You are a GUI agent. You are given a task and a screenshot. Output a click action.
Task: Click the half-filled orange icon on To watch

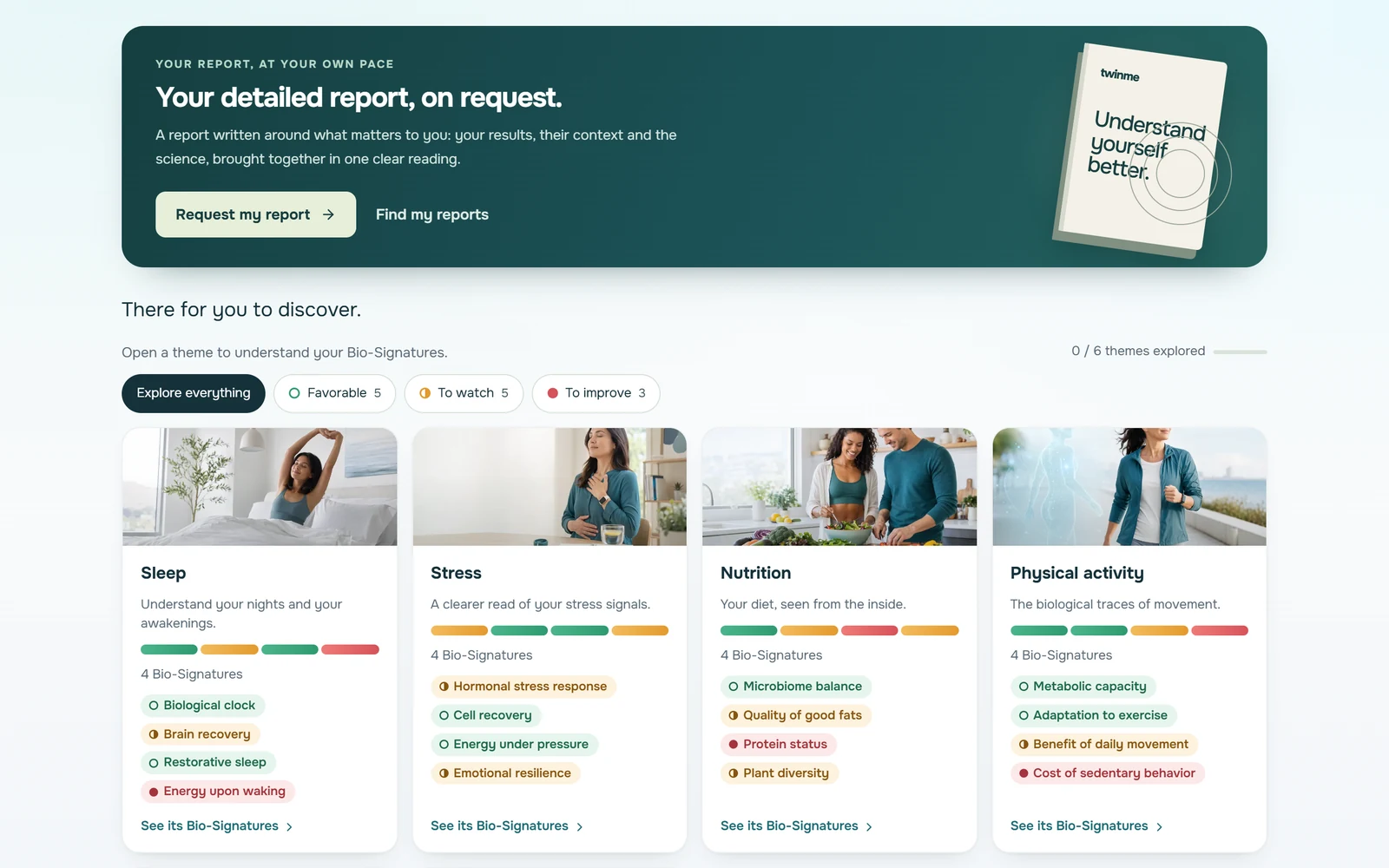coord(425,393)
